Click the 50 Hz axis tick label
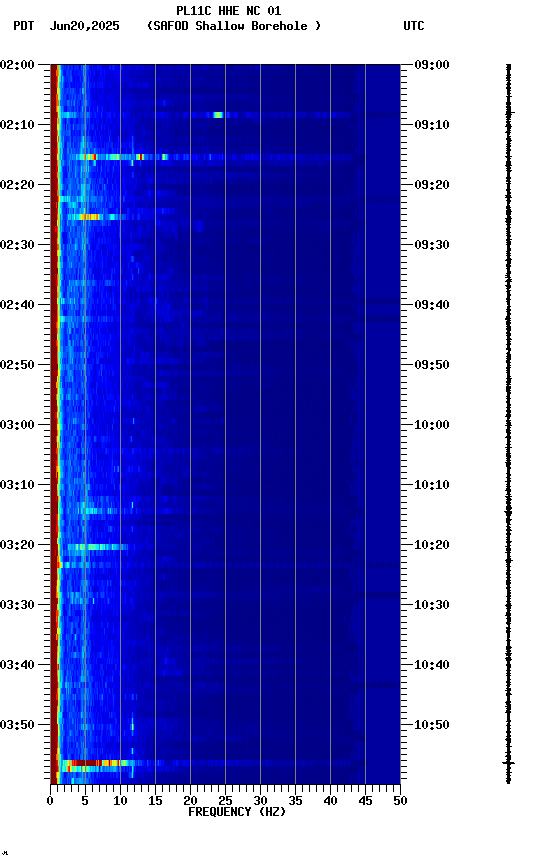The height and width of the screenshot is (864, 552). pos(400,801)
